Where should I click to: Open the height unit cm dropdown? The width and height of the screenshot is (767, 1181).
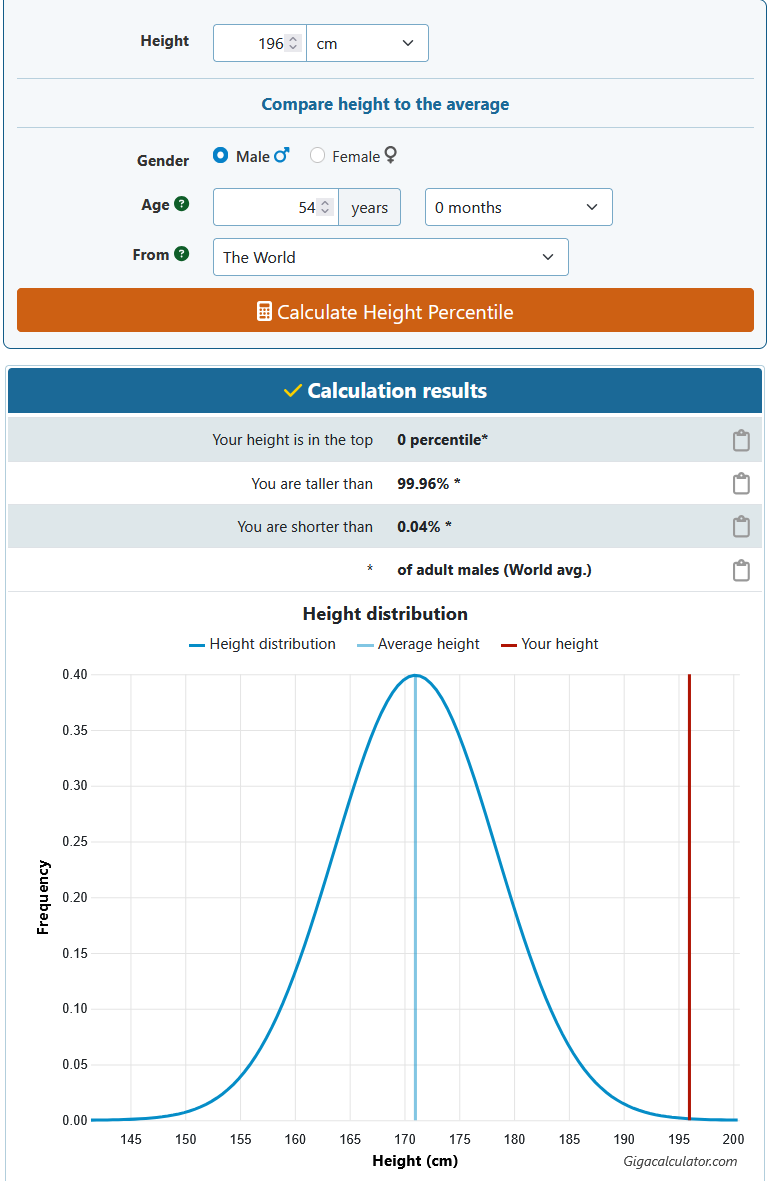coord(367,44)
